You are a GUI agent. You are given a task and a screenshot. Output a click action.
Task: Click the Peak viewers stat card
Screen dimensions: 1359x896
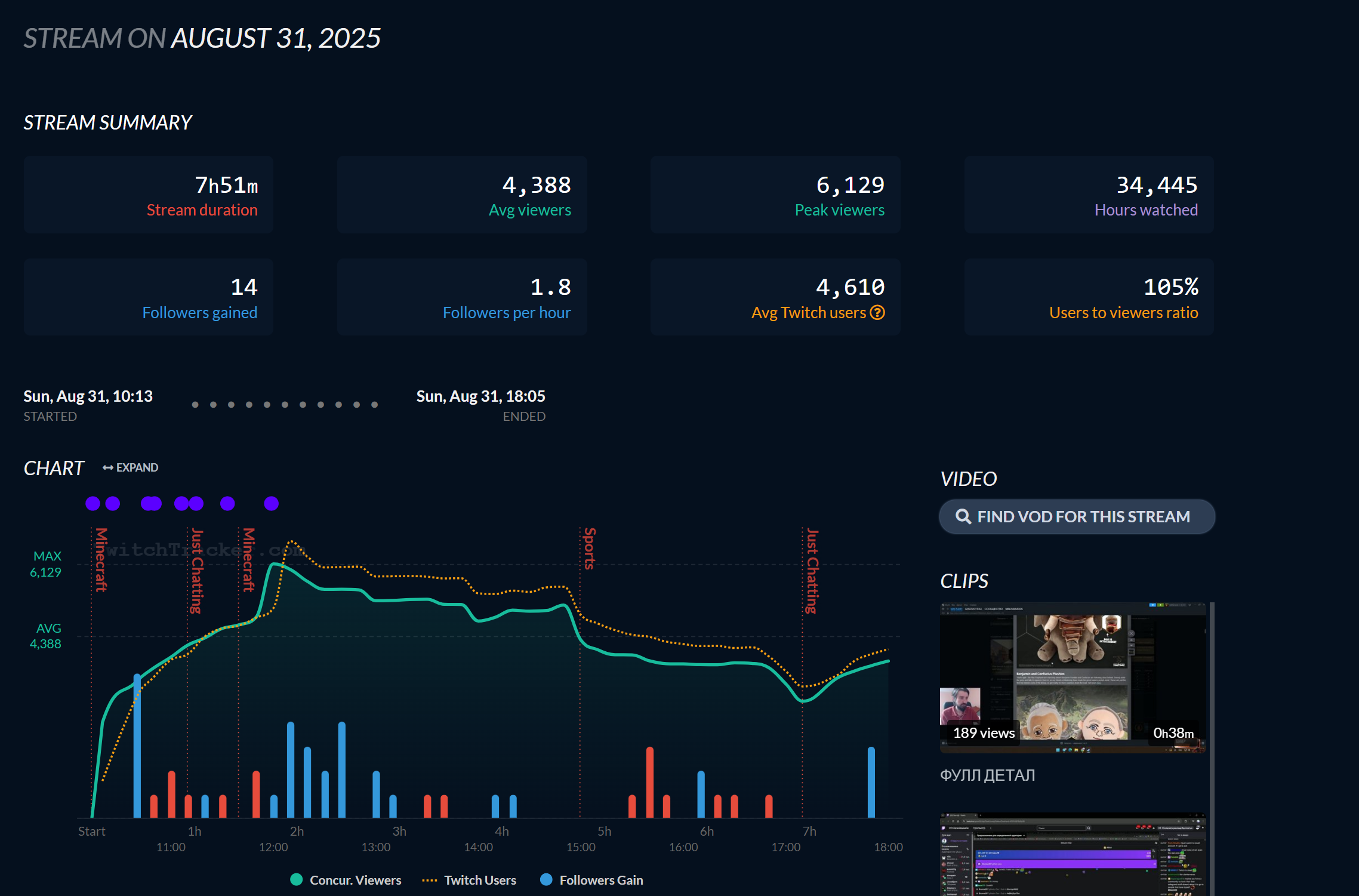point(775,195)
